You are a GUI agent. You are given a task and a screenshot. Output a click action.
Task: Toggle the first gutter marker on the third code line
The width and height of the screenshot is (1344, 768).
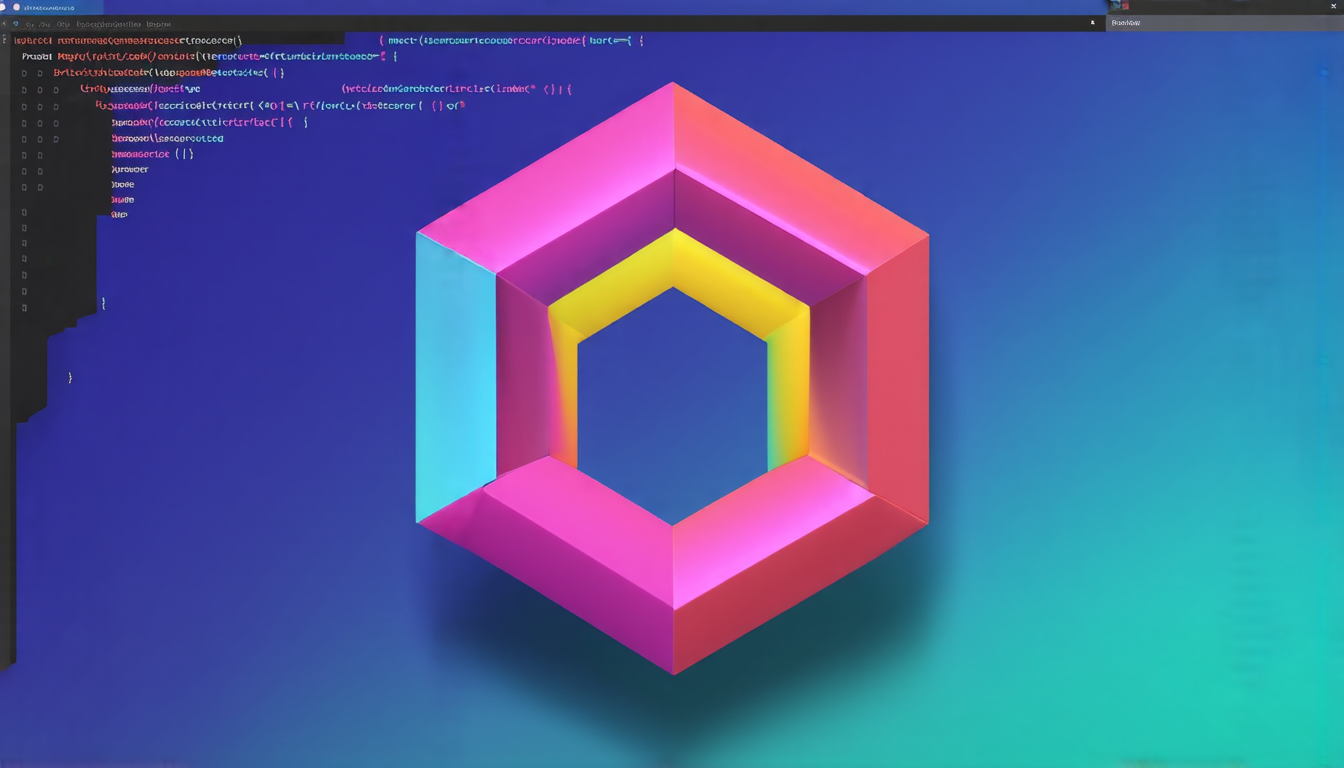pyautogui.click(x=24, y=73)
